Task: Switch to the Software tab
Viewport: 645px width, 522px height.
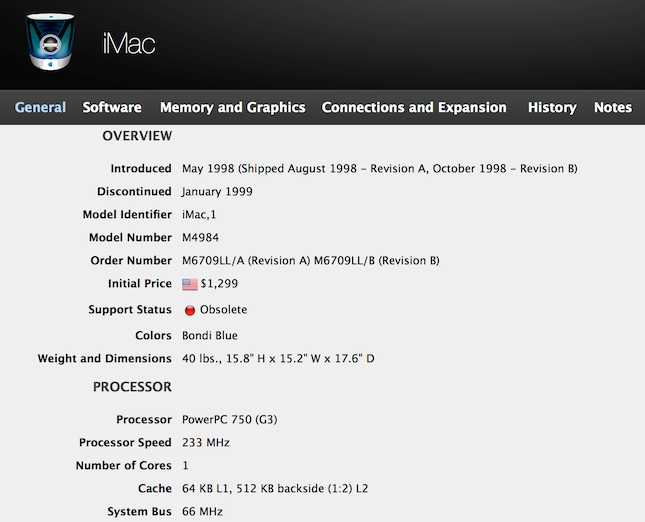Action: (x=112, y=107)
